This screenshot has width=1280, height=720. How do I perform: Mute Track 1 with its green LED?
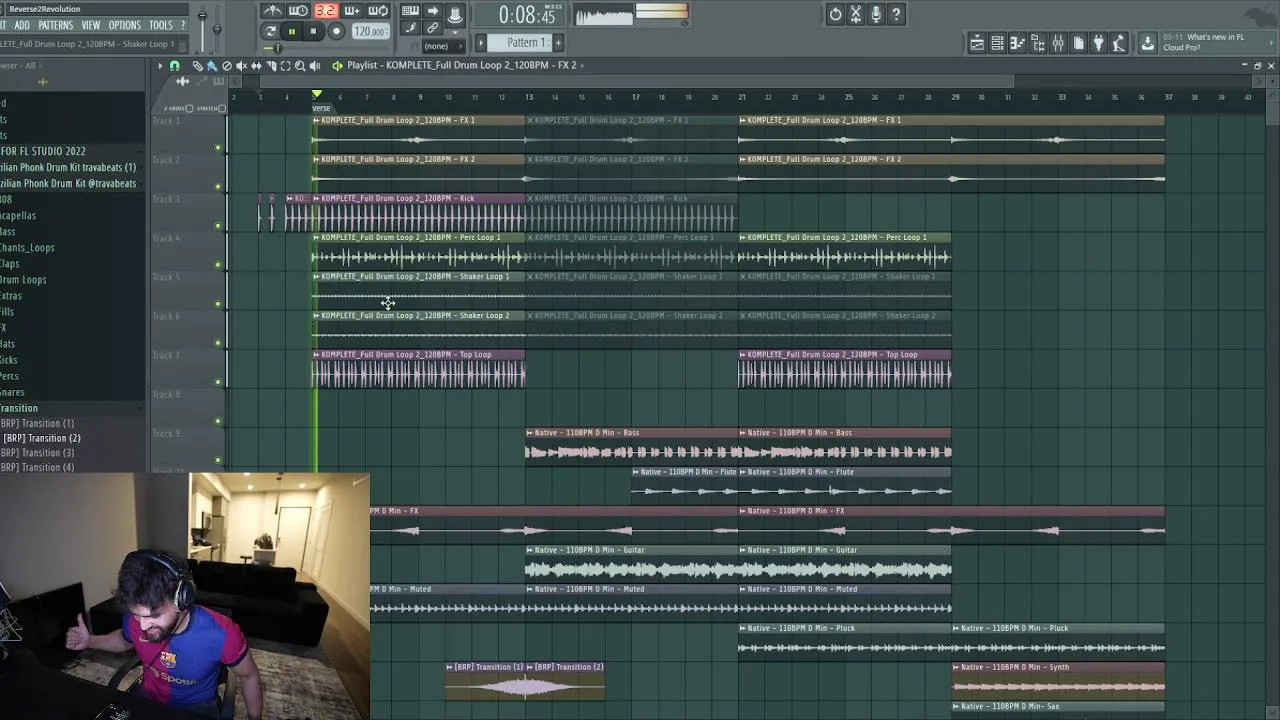coord(218,147)
